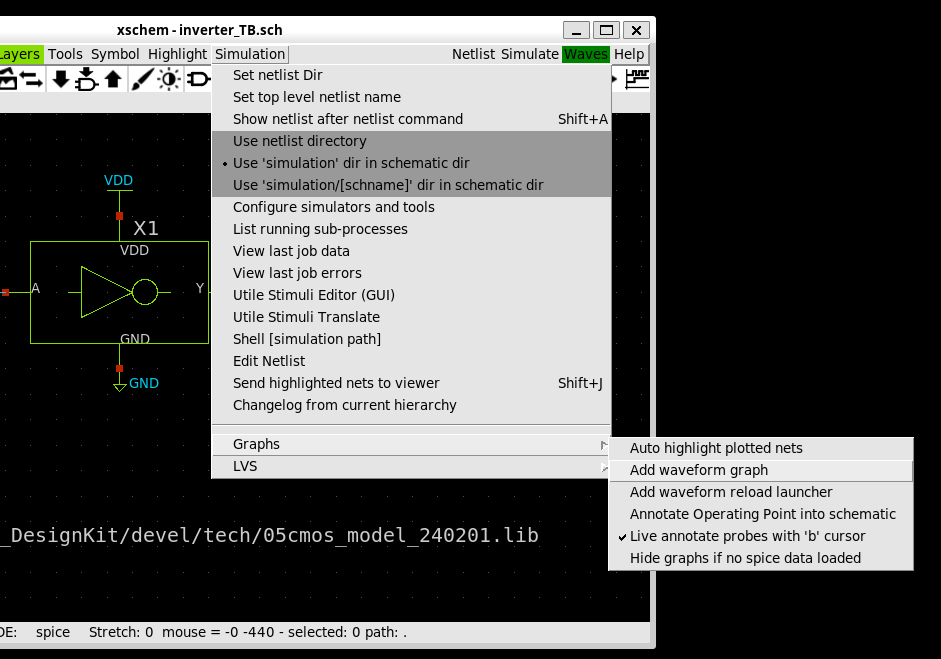Click the Netlist button

[474, 54]
